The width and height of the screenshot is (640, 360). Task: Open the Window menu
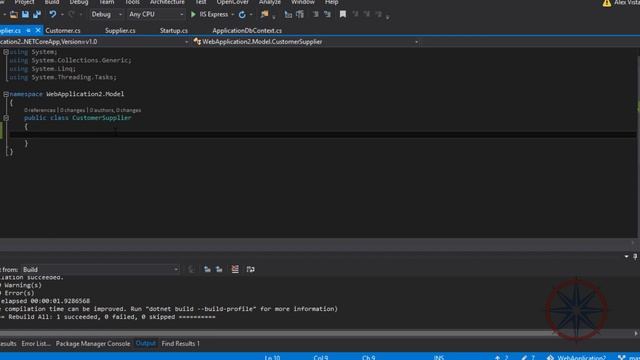303,2
